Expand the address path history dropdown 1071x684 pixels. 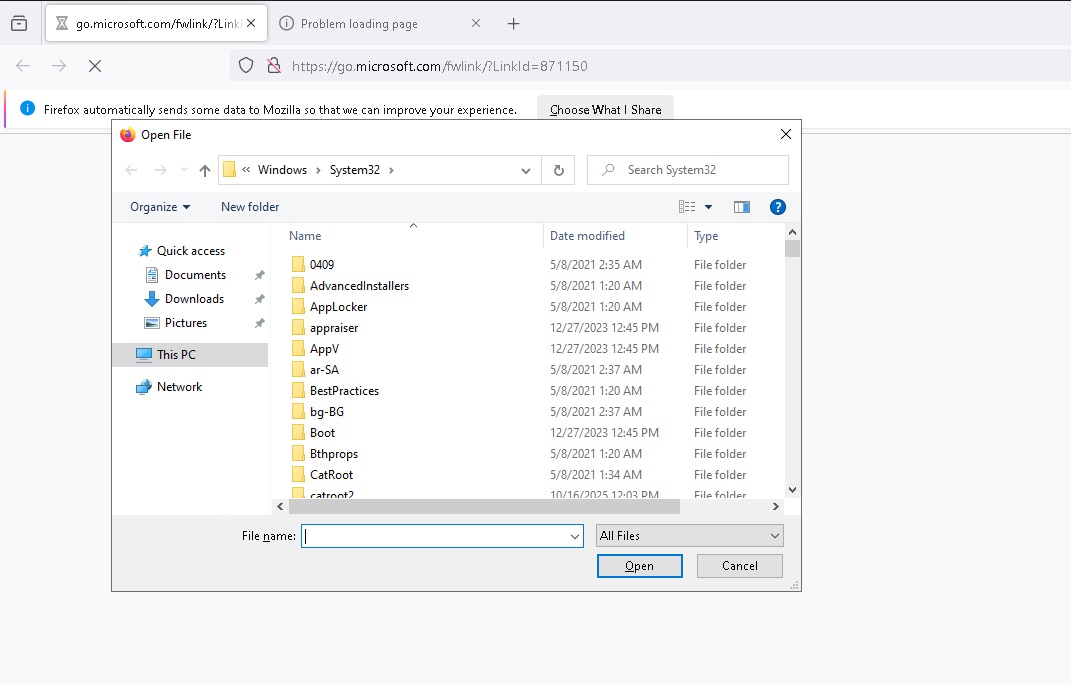[x=526, y=170]
